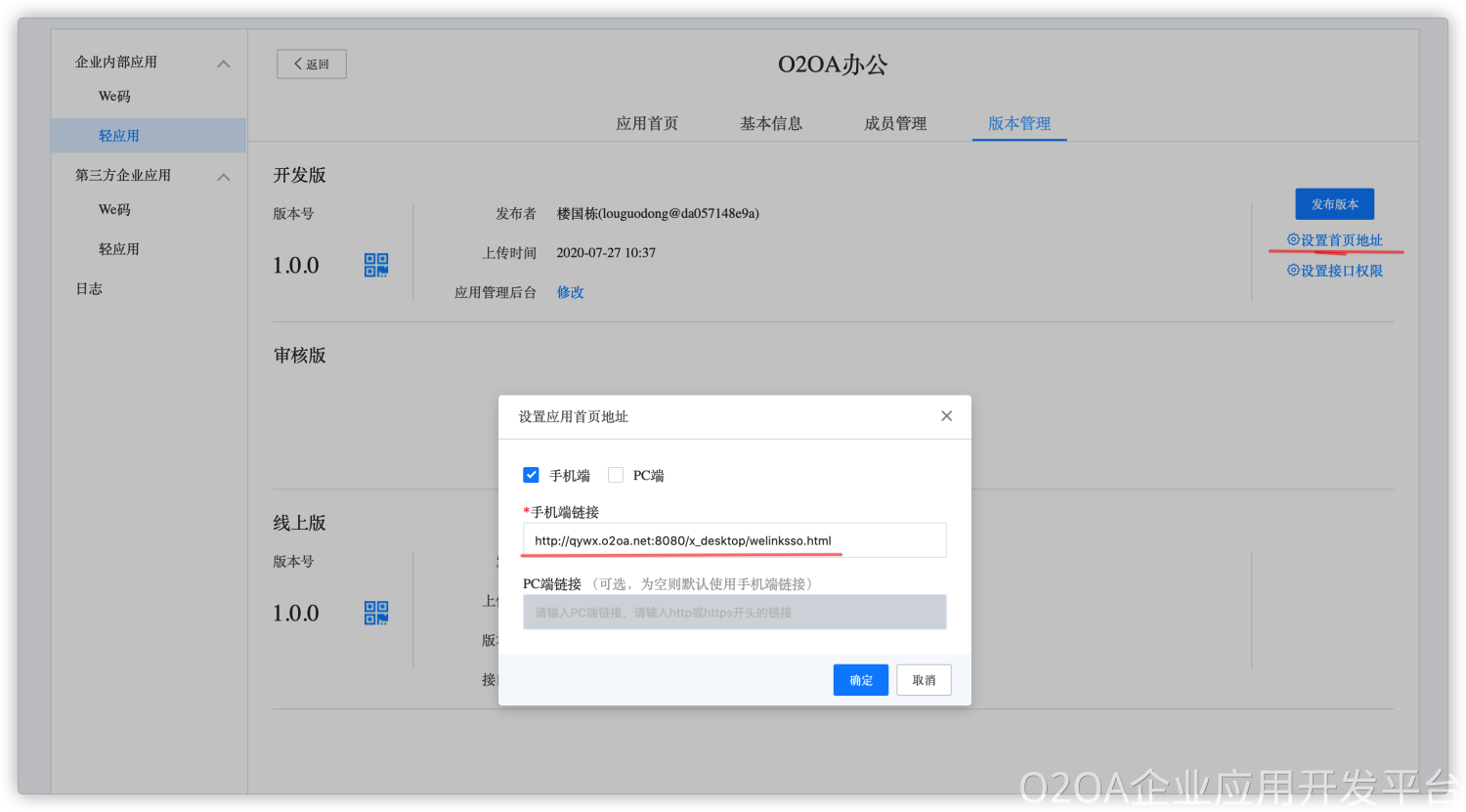This screenshot has height=812, width=1466.
Task: Close the 设置应用首页地址 dialog with X
Action: pyautogui.click(x=946, y=416)
